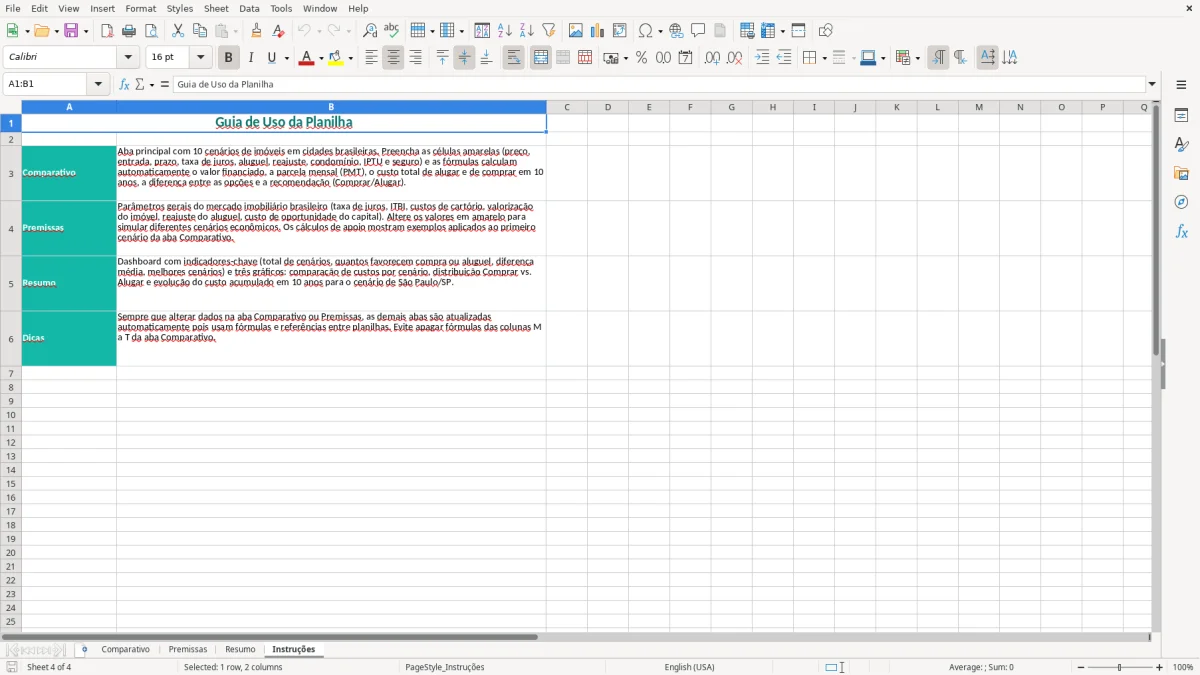Image resolution: width=1200 pixels, height=675 pixels.
Task: Toggle Print Preview
Action: [x=151, y=31]
